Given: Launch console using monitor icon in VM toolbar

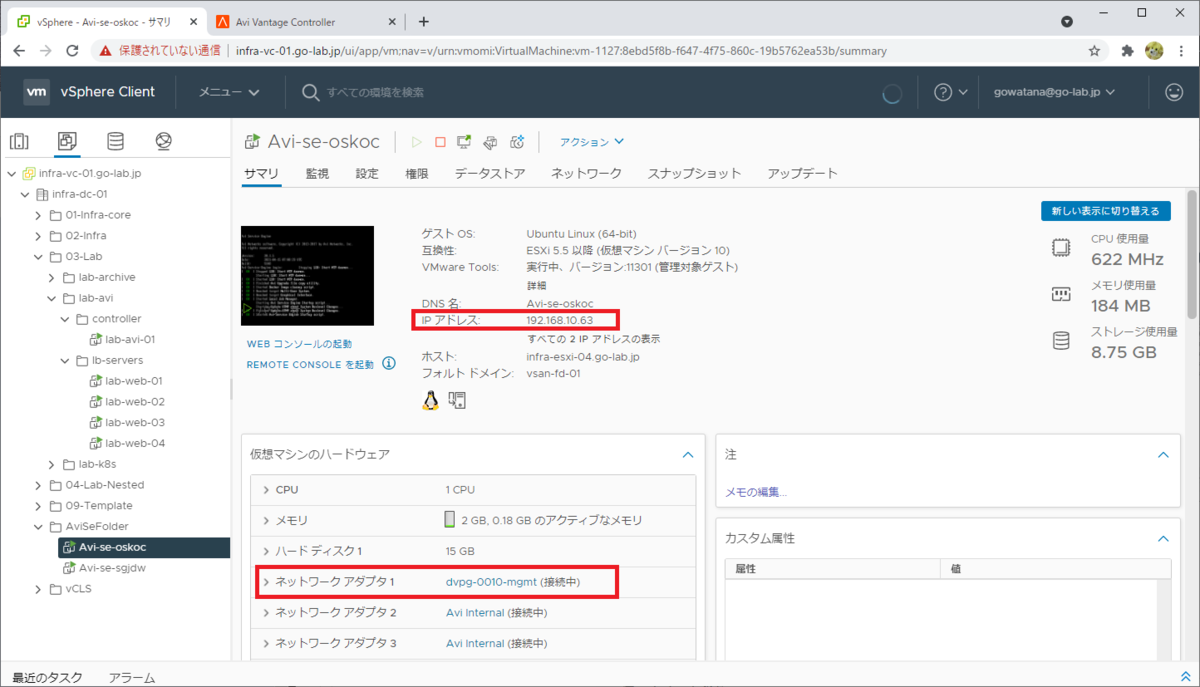Looking at the screenshot, I should pyautogui.click(x=464, y=142).
